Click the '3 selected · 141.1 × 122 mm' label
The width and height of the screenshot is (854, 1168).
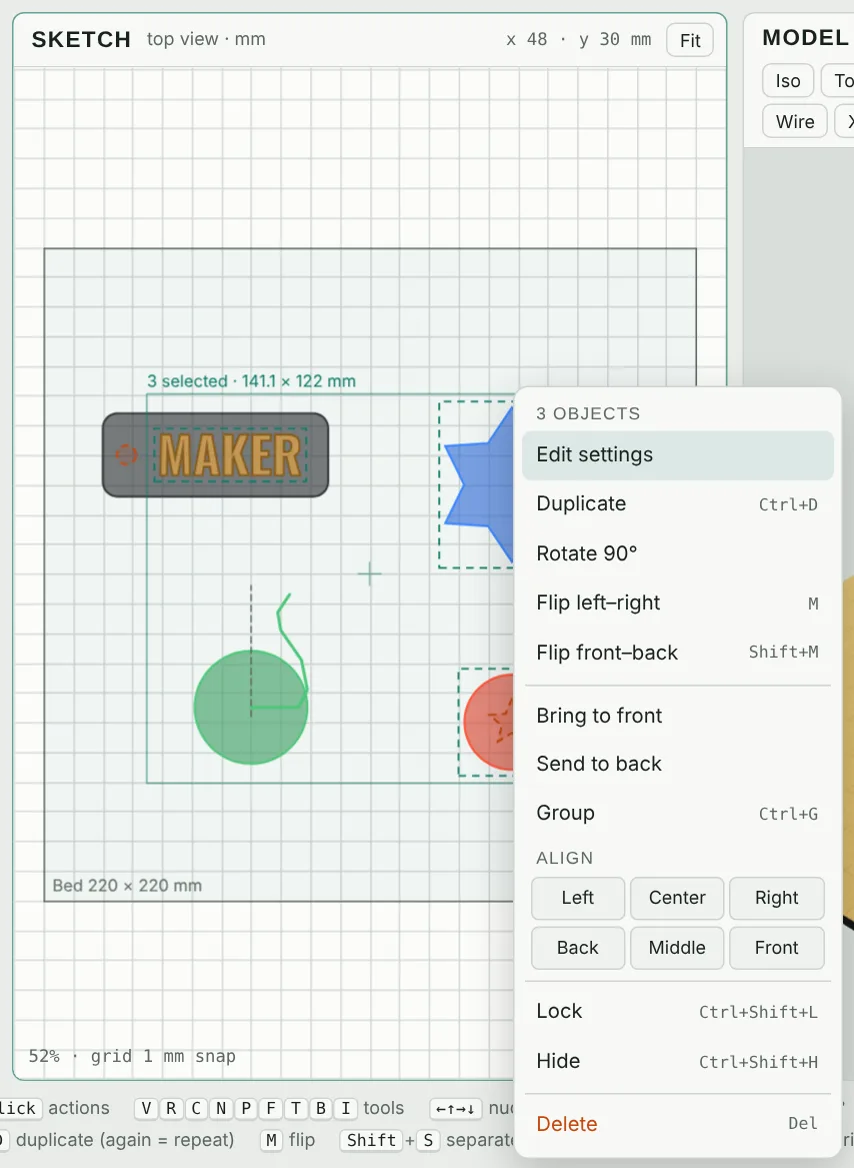(251, 381)
